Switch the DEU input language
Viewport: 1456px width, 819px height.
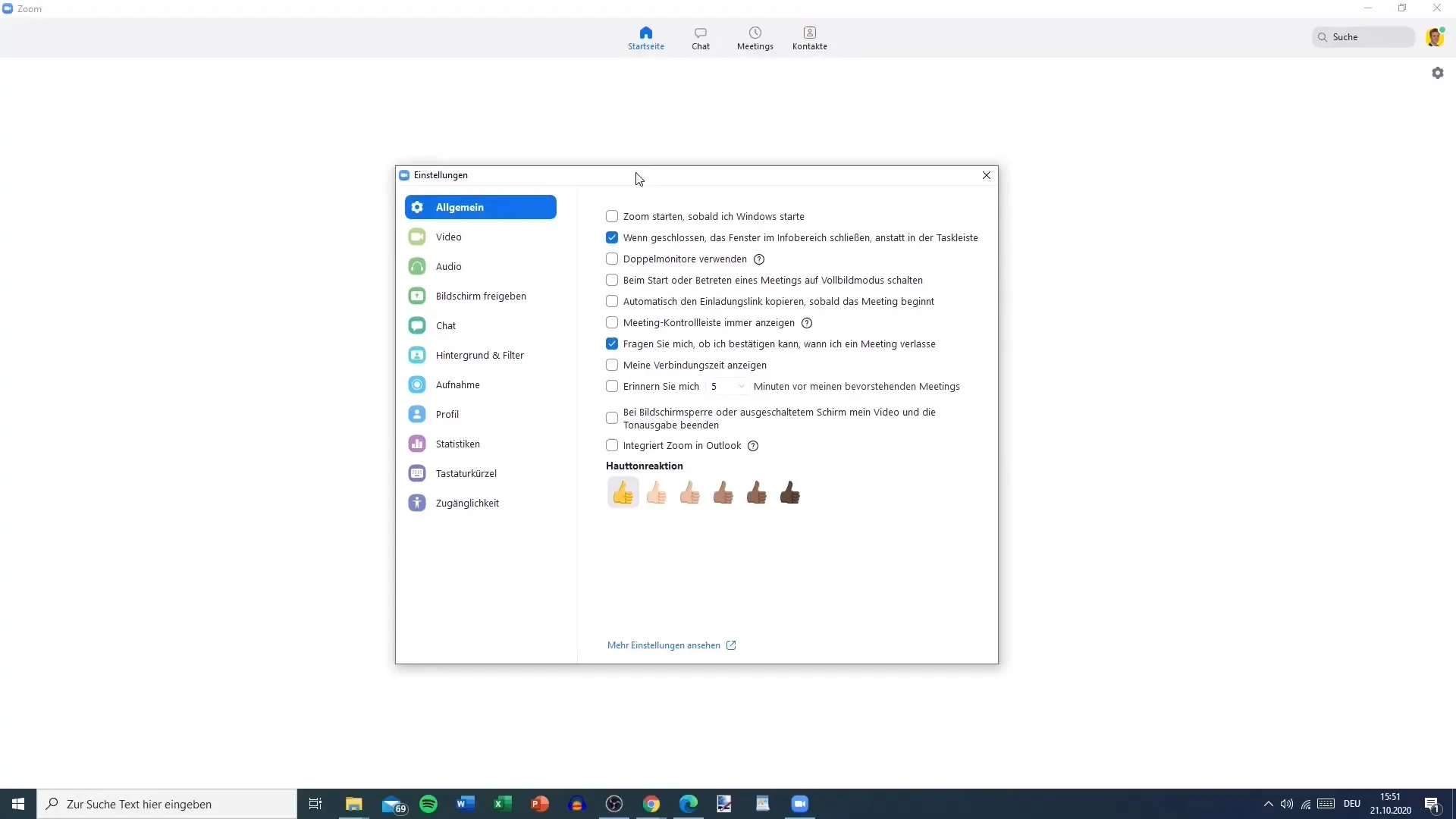(x=1352, y=804)
